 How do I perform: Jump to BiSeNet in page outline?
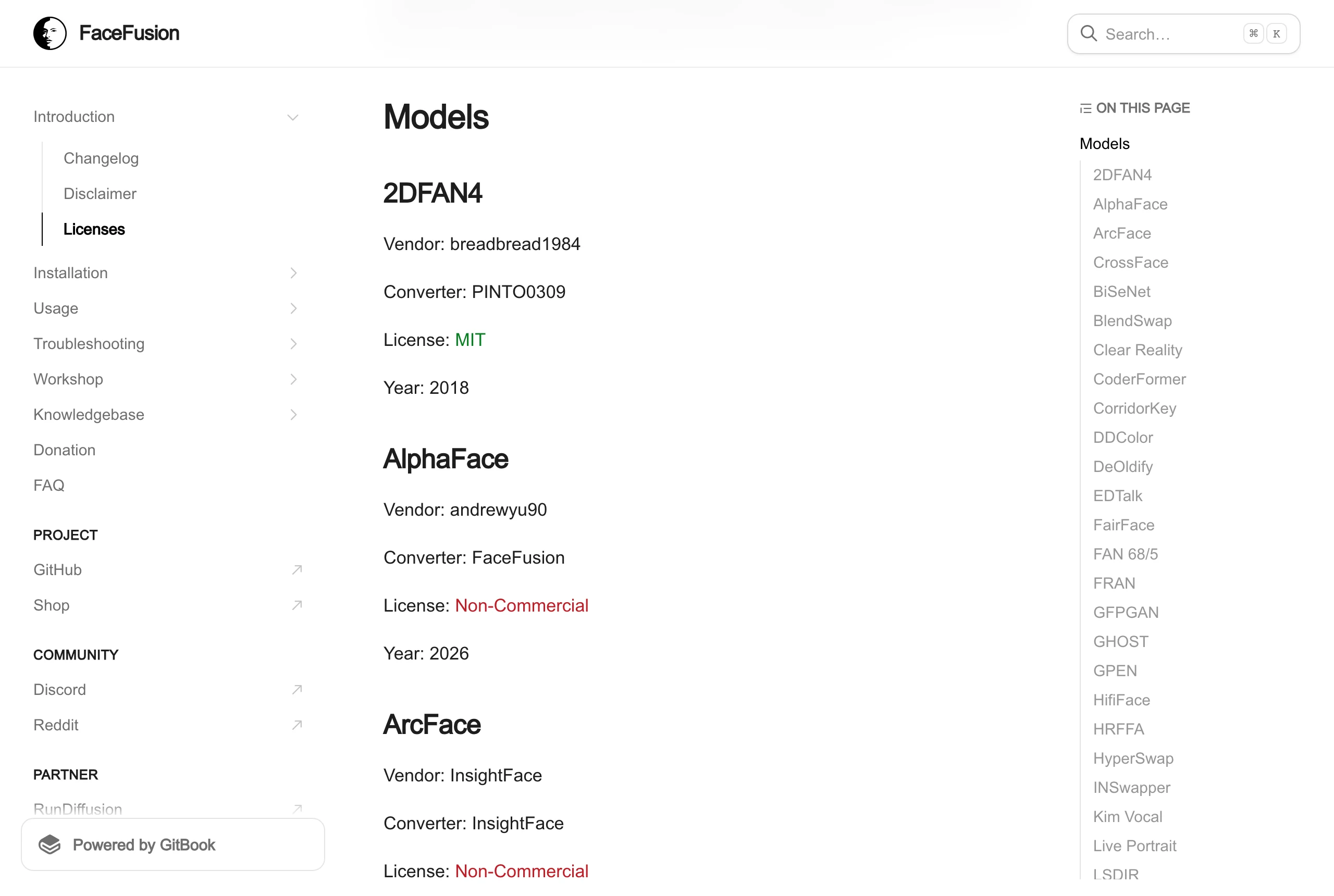coord(1121,291)
